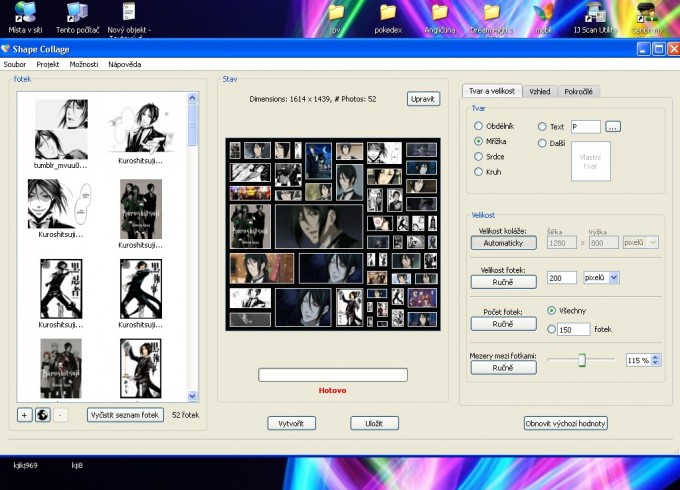Screen dimensions: 680x490
Task: Open Místa v síti desktop icon
Action: click(25, 17)
